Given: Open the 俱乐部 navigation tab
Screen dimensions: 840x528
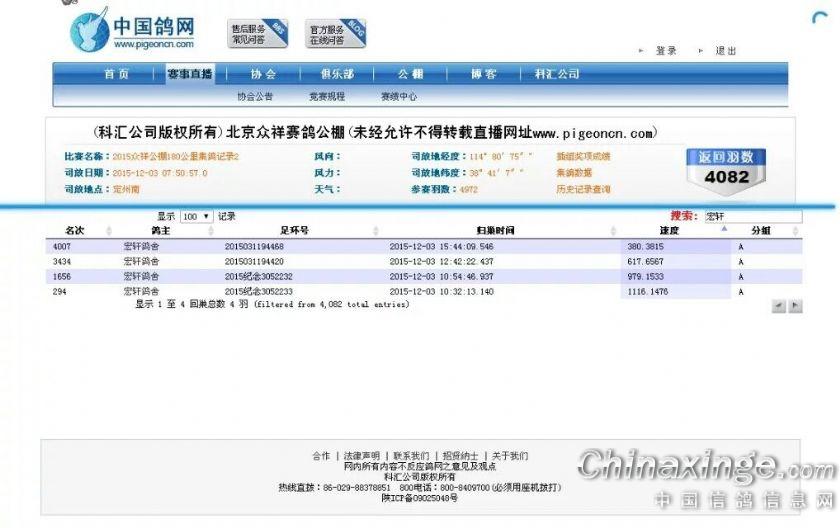Looking at the screenshot, I should tap(336, 74).
